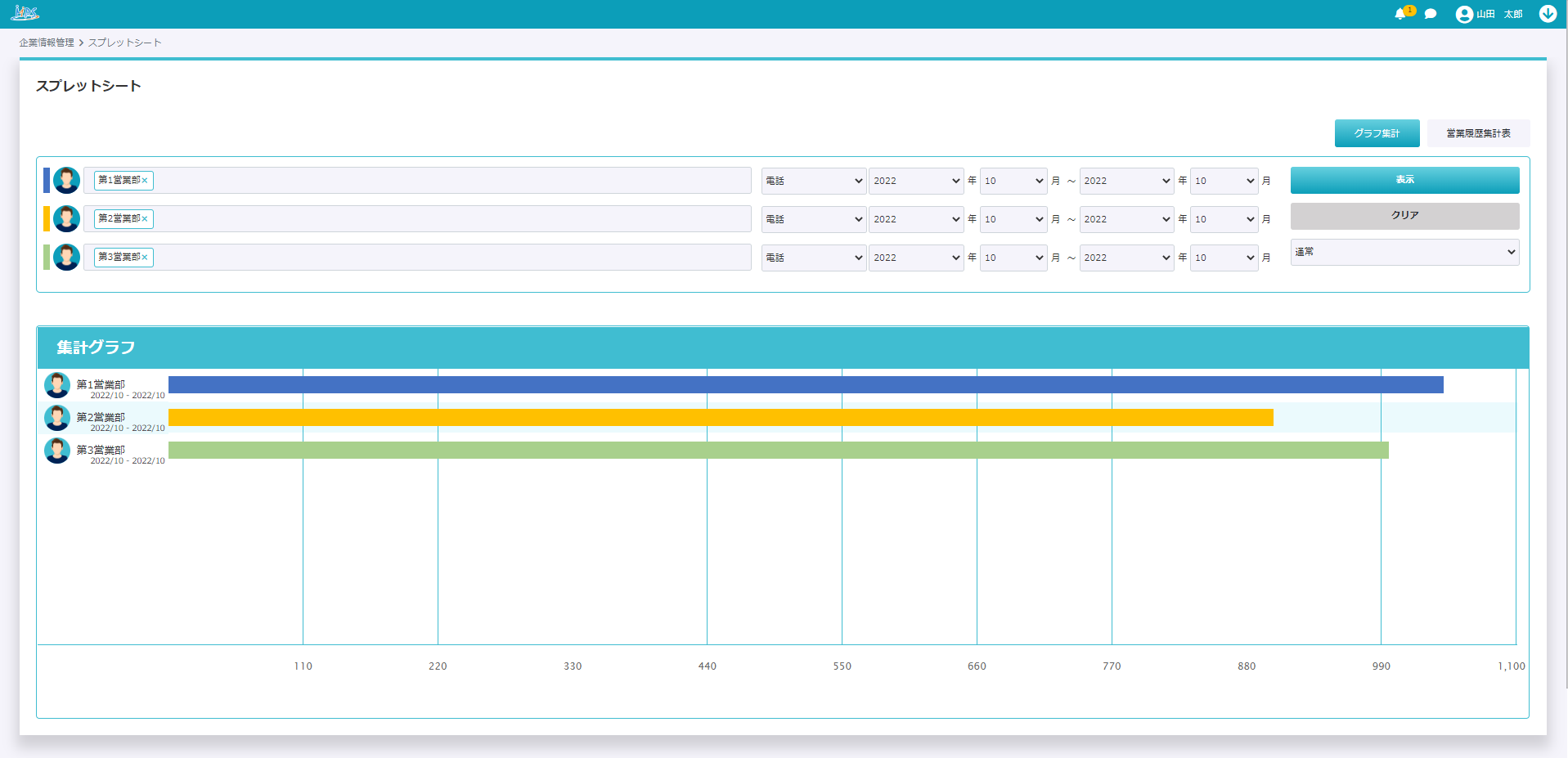
Task: Switch to the グラフ集計 tab
Action: 1377,133
